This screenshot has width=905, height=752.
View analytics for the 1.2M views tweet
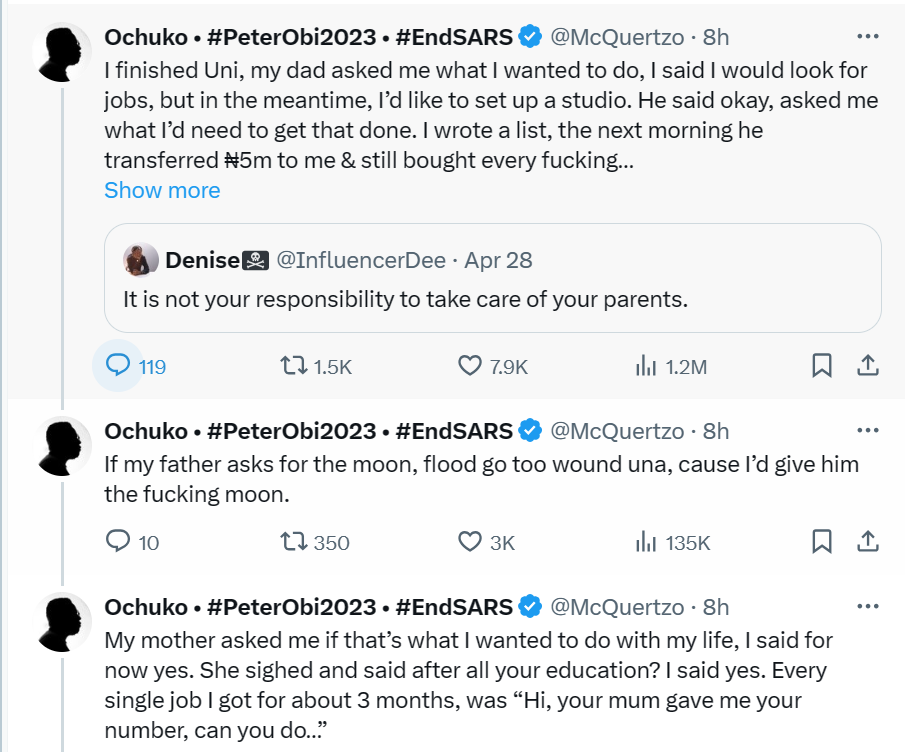(x=646, y=367)
